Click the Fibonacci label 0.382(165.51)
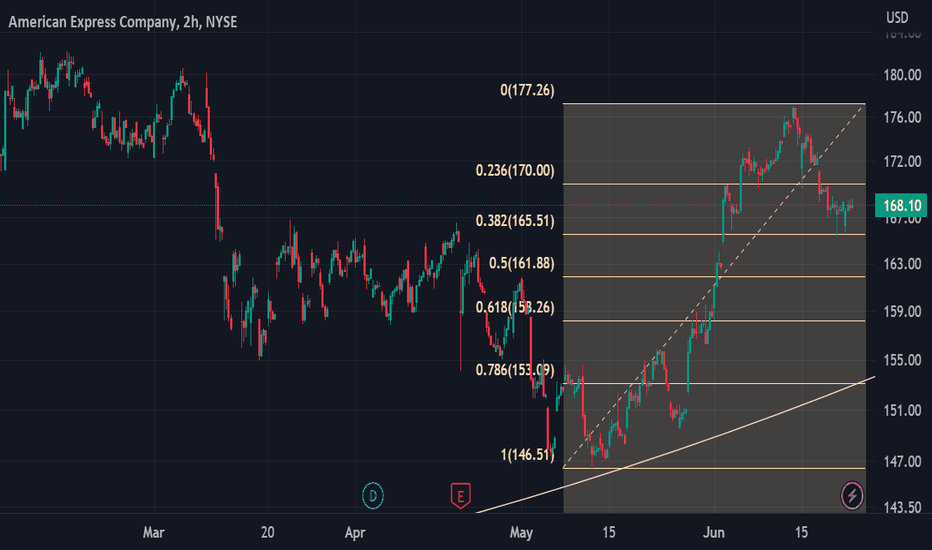932x550 pixels. coord(515,221)
